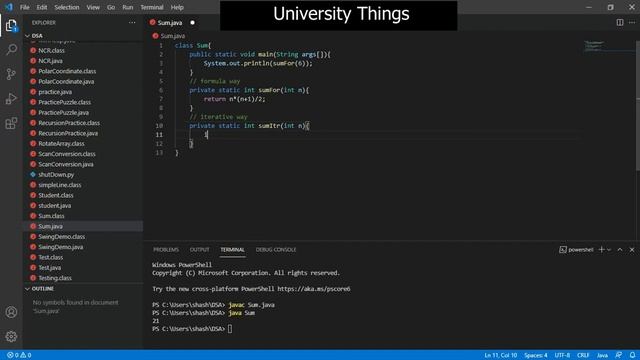Image resolution: width=640 pixels, height=360 pixels.
Task: Open the Run menu
Action: pos(128,7)
